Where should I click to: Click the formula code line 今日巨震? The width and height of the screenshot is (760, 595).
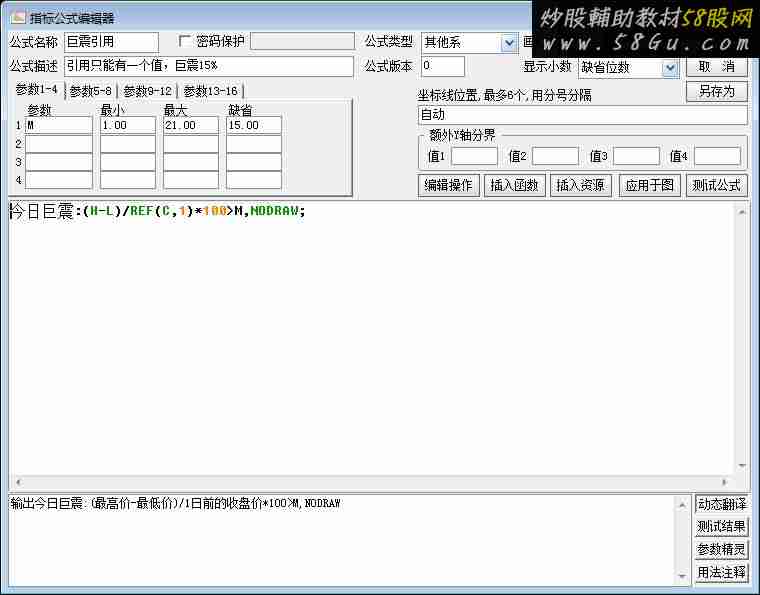click(x=158, y=211)
